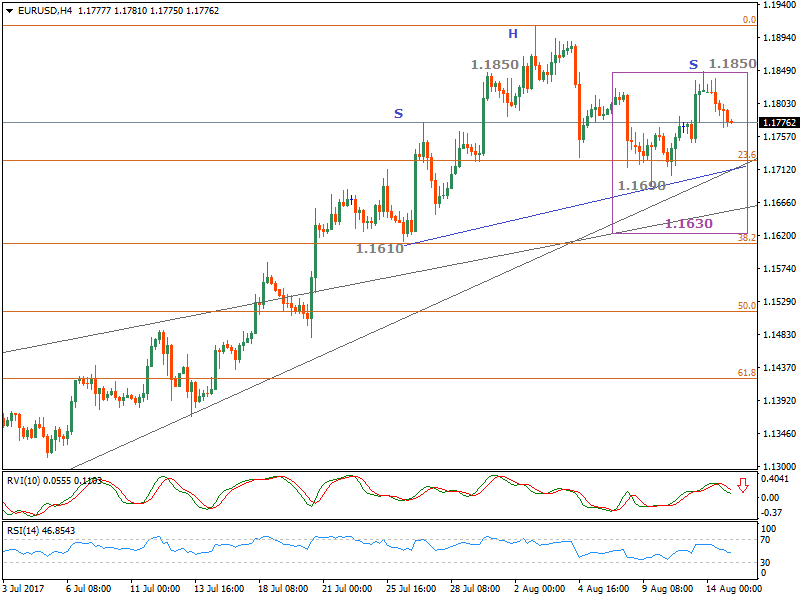Select the EURUSD,H4 chart title text
Viewport: 800px width, 600px height.
(45, 11)
